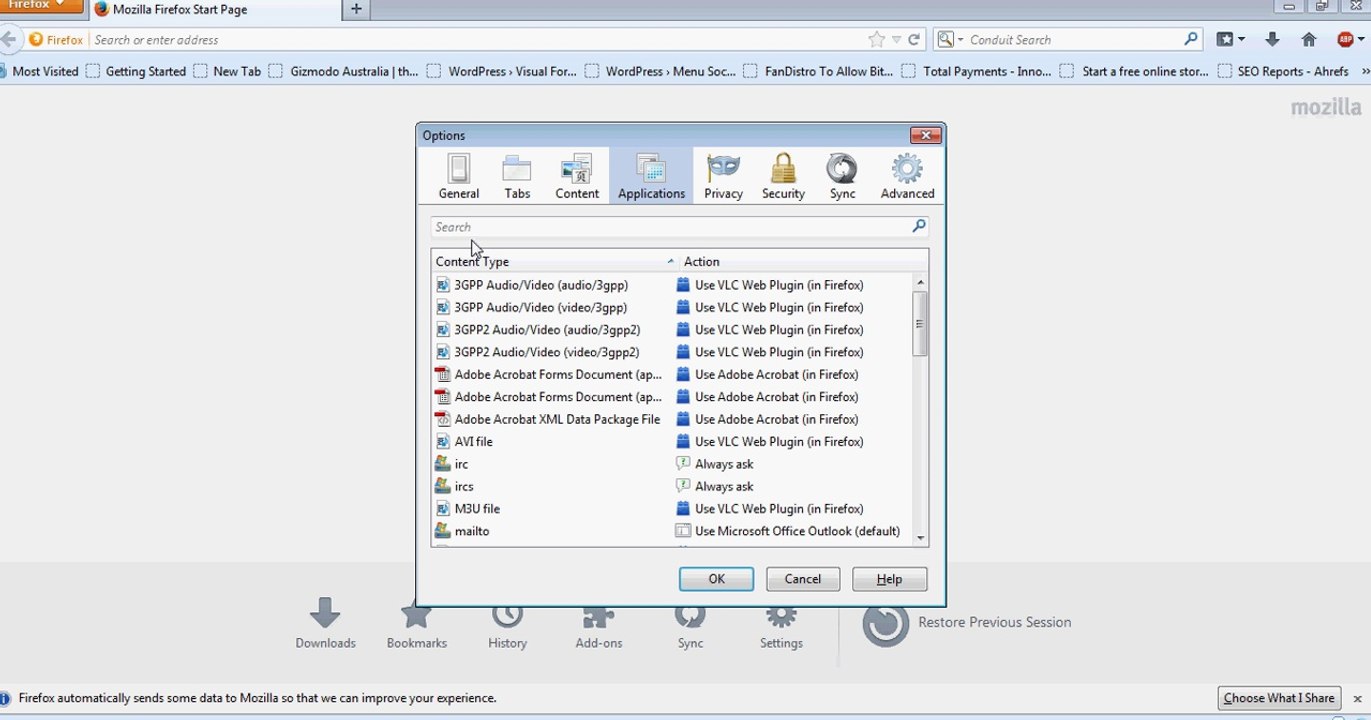Click Choose What I Share button
This screenshot has width=1371, height=720.
(x=1279, y=698)
